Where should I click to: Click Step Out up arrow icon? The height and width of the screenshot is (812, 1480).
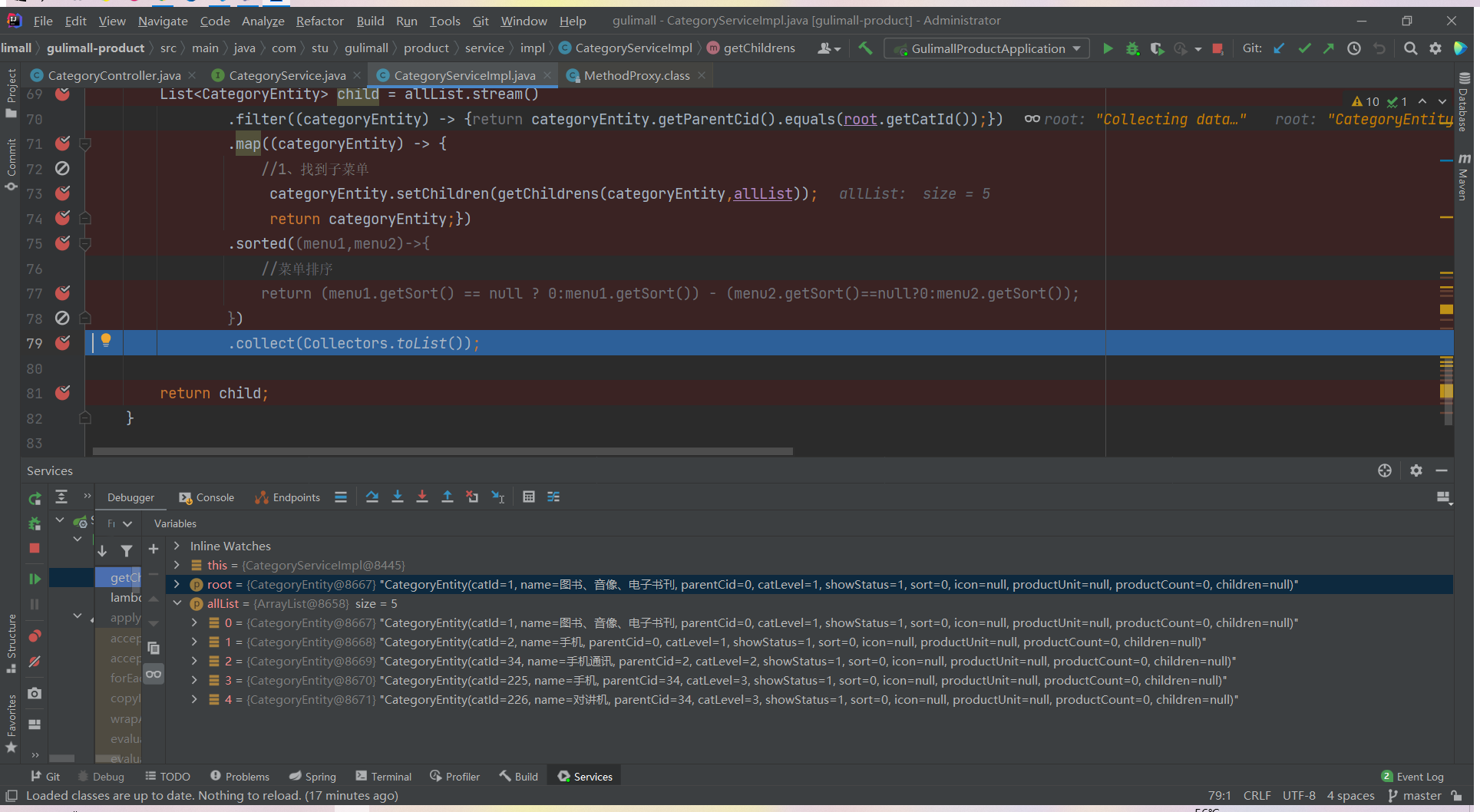(448, 497)
